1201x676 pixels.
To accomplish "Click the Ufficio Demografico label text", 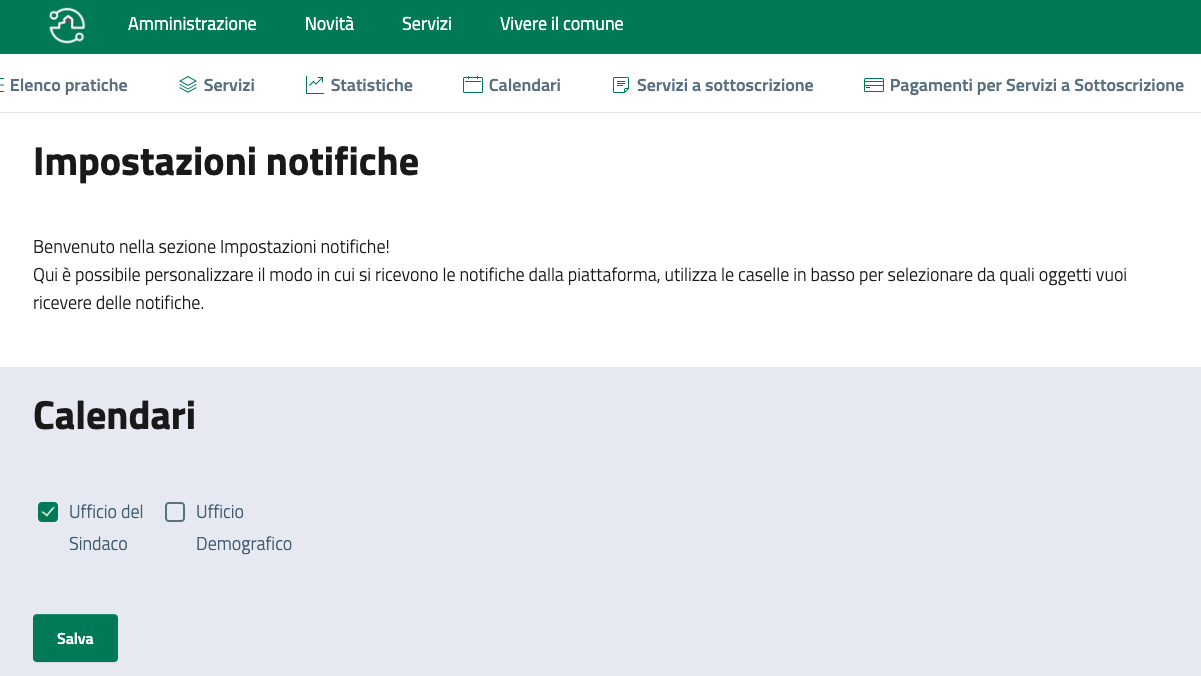I will click(243, 528).
